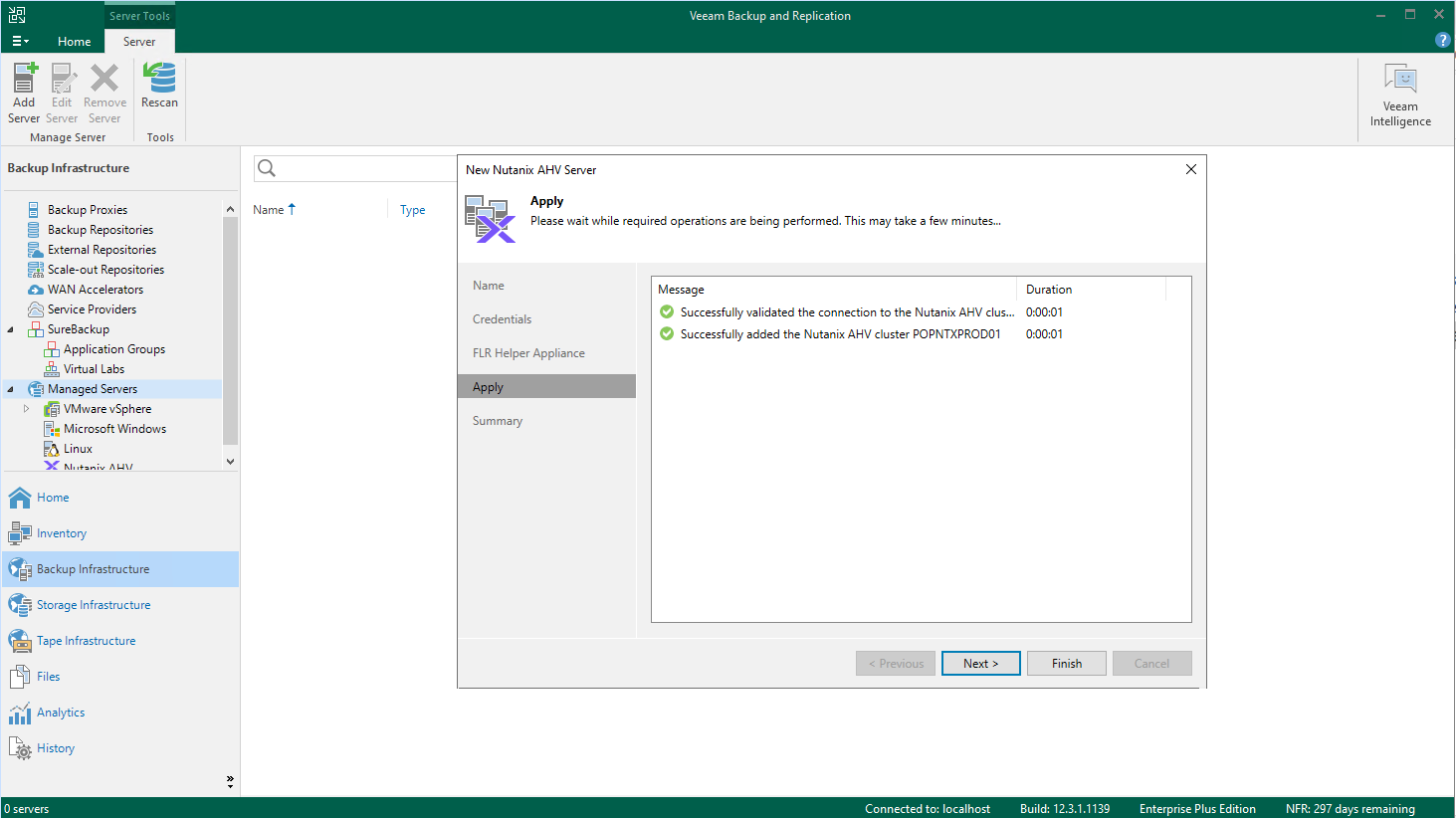Click the Storage Infrastructure view icon
The image size is (1456, 818).
coord(20,605)
